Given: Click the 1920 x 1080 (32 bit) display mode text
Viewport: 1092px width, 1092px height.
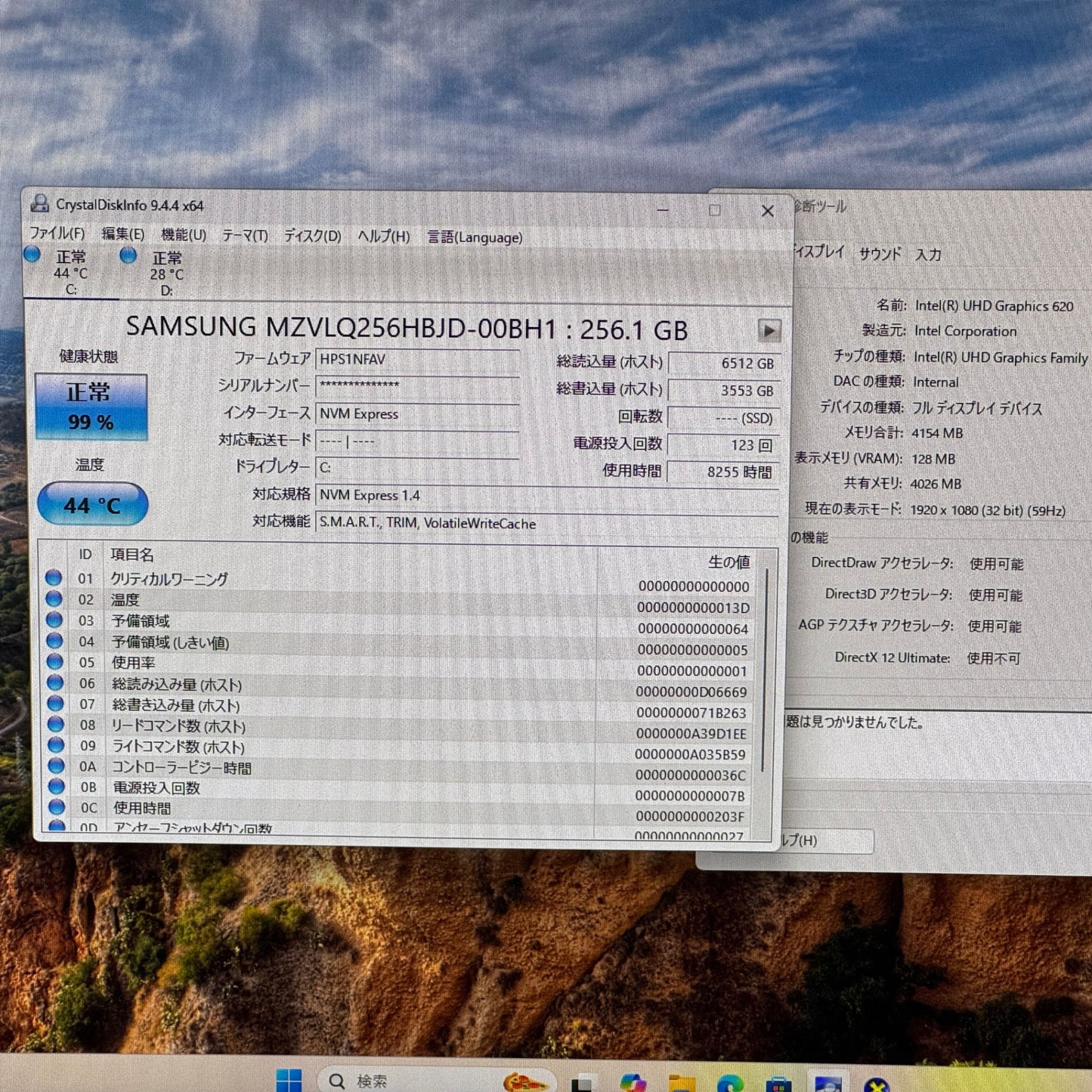Looking at the screenshot, I should (x=987, y=511).
